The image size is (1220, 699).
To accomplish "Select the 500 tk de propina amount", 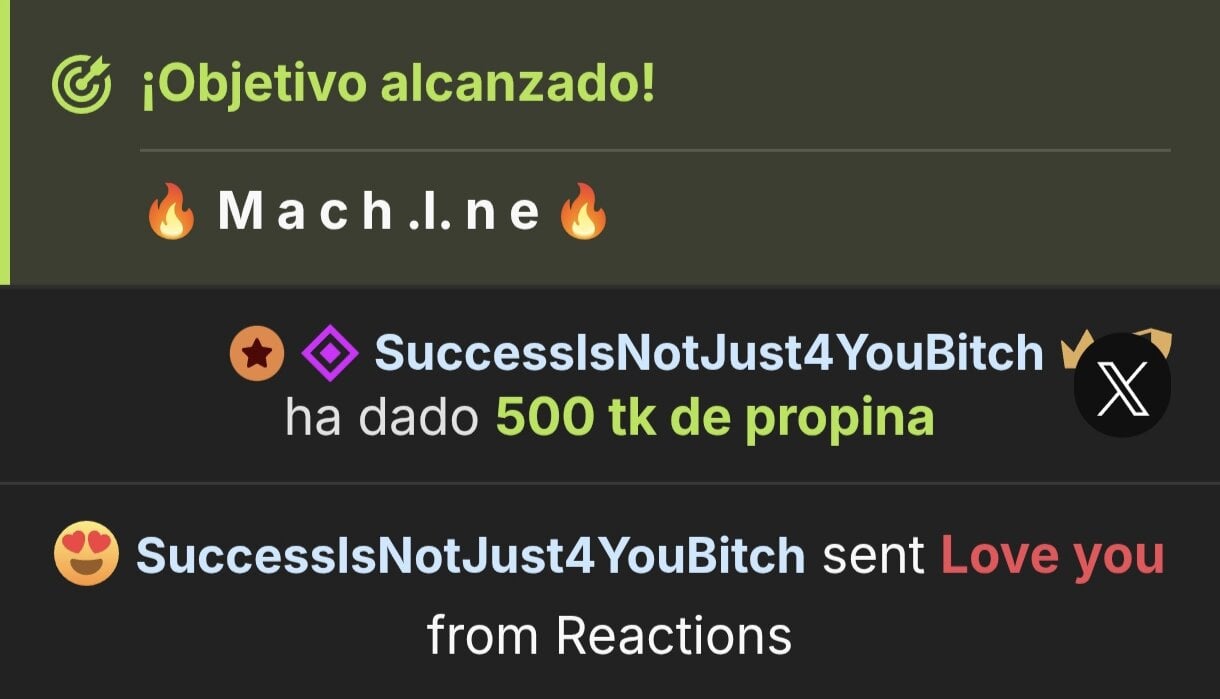I will [x=715, y=419].
